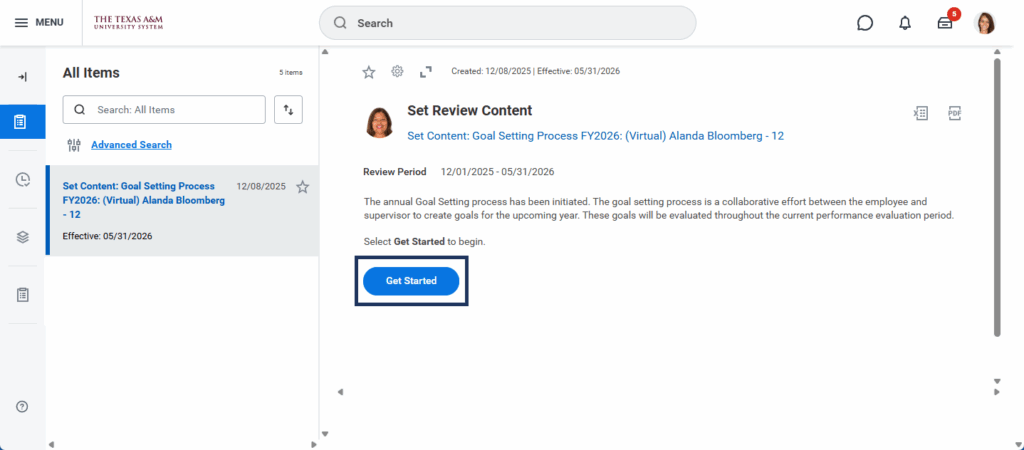1024x450 pixels.
Task: Toggle favorite star in task header
Action: click(369, 72)
